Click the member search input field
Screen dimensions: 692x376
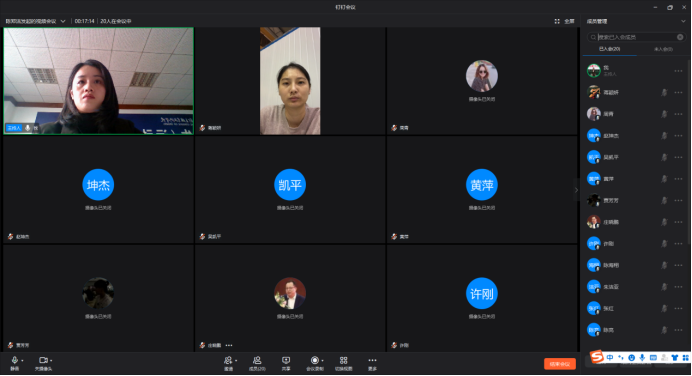(636, 37)
